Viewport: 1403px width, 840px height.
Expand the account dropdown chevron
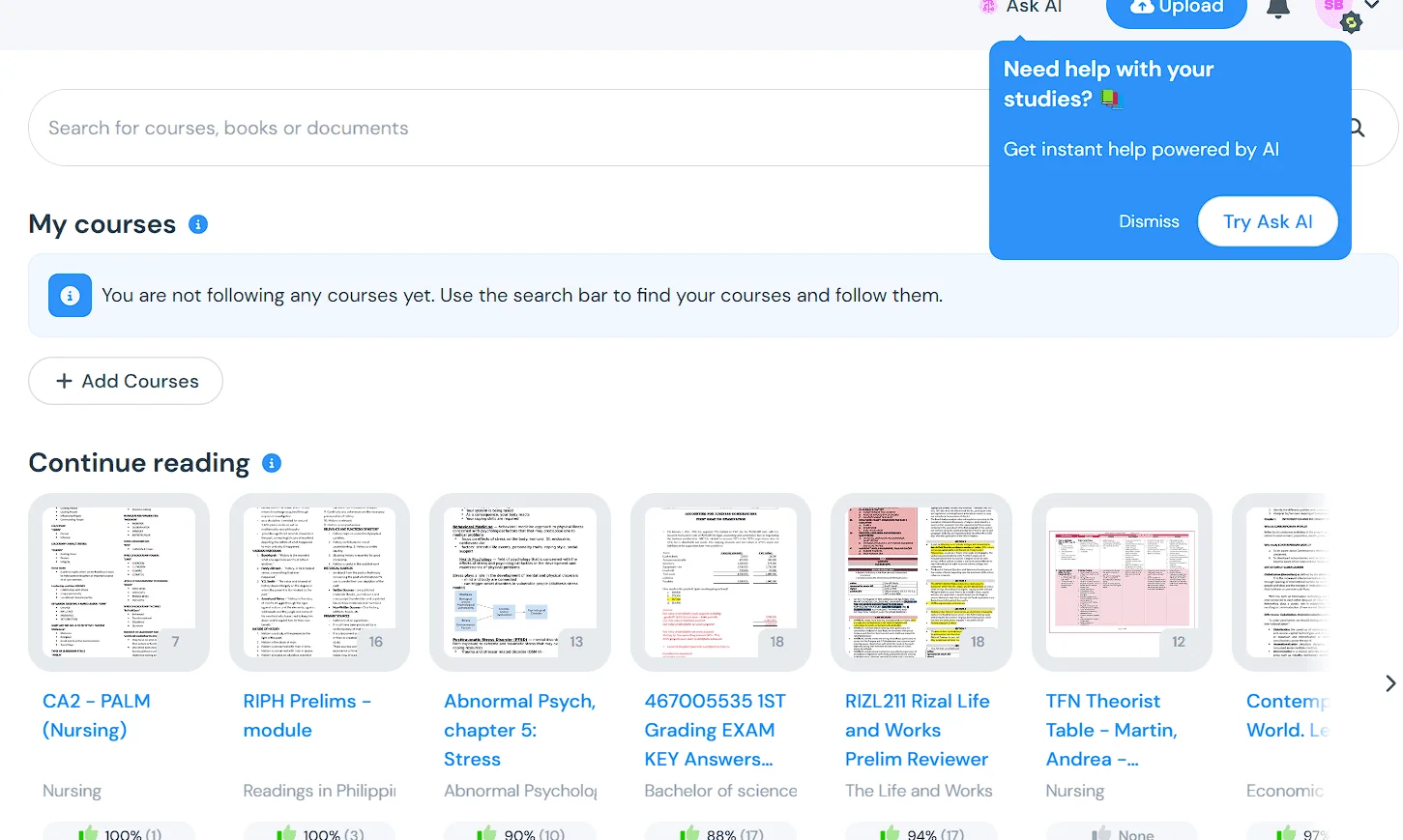(1371, 6)
